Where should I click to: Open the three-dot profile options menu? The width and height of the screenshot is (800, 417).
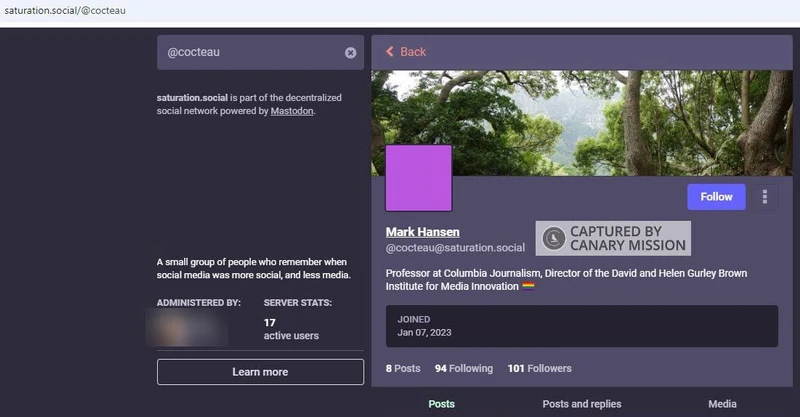764,197
